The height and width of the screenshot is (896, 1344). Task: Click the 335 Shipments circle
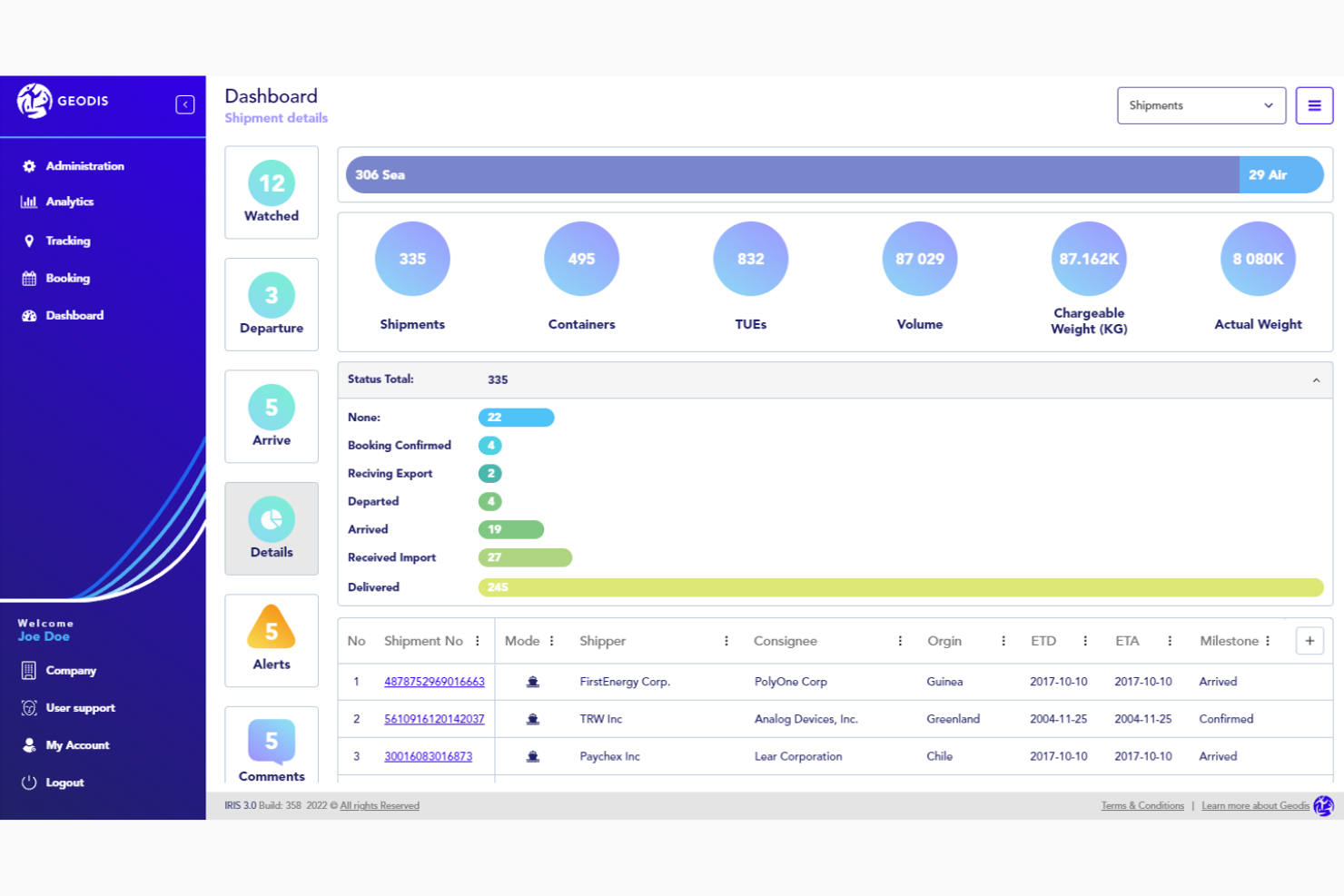pyautogui.click(x=412, y=259)
